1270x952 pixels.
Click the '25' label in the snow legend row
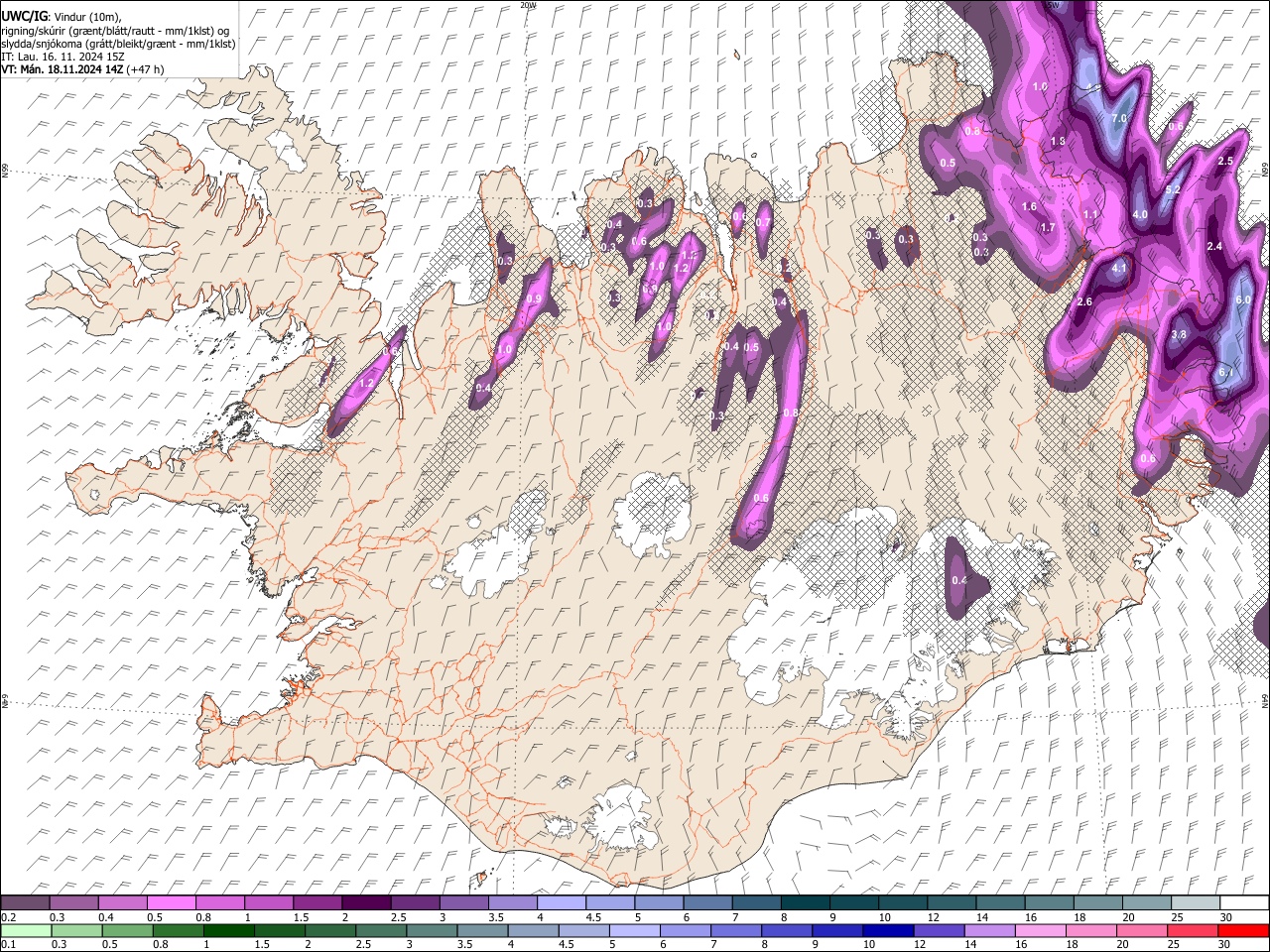(1176, 917)
